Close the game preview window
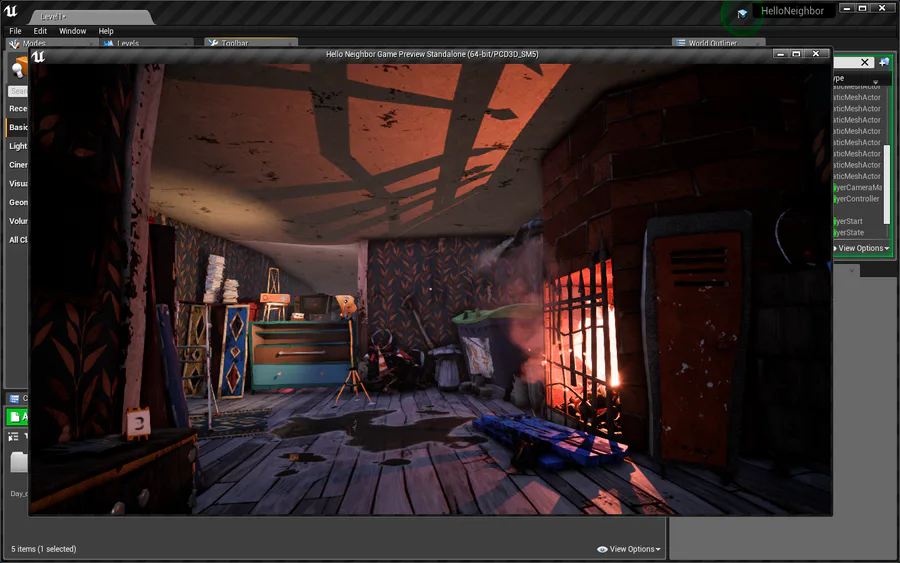 tap(816, 54)
